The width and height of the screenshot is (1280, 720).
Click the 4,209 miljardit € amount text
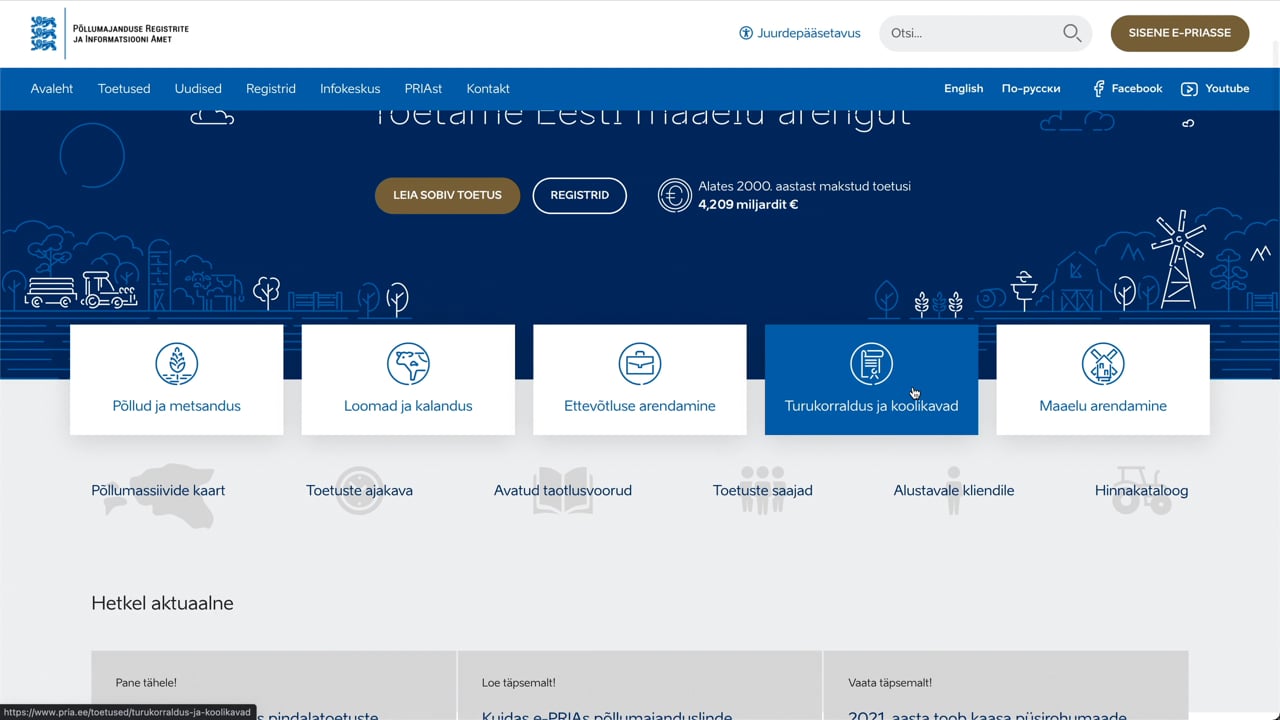(x=748, y=205)
